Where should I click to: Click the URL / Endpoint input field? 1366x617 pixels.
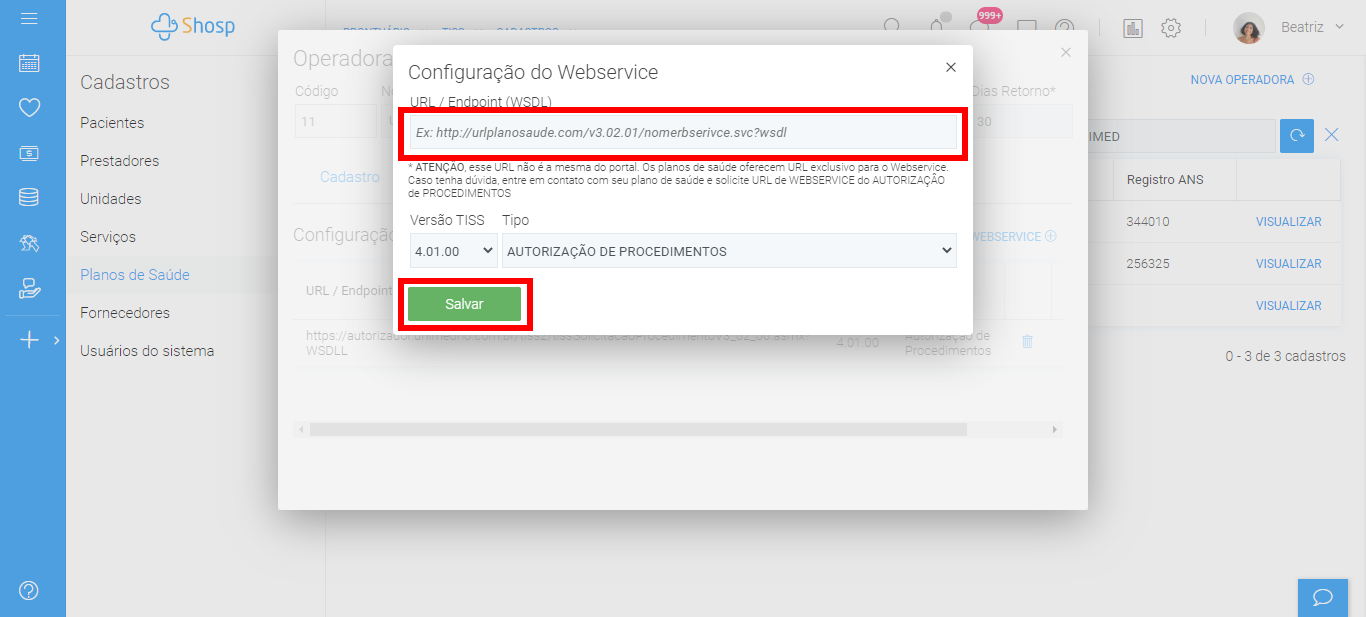click(683, 132)
